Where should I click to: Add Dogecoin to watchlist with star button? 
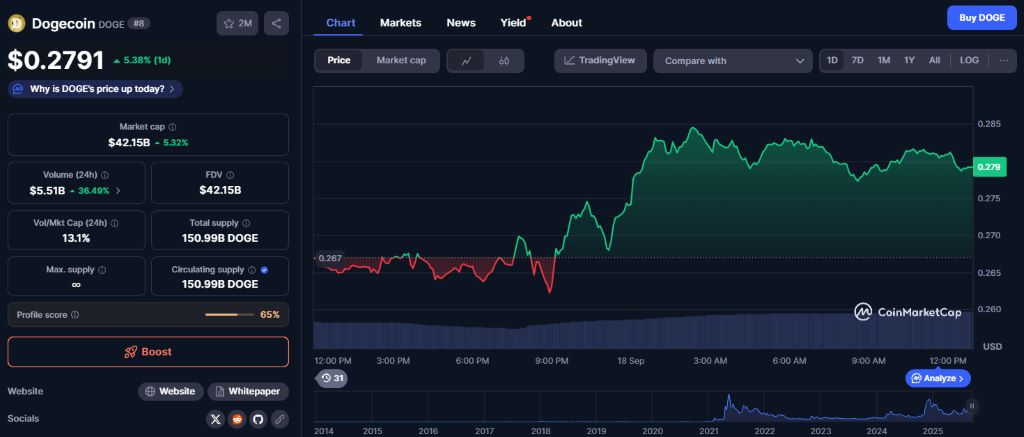(x=237, y=23)
